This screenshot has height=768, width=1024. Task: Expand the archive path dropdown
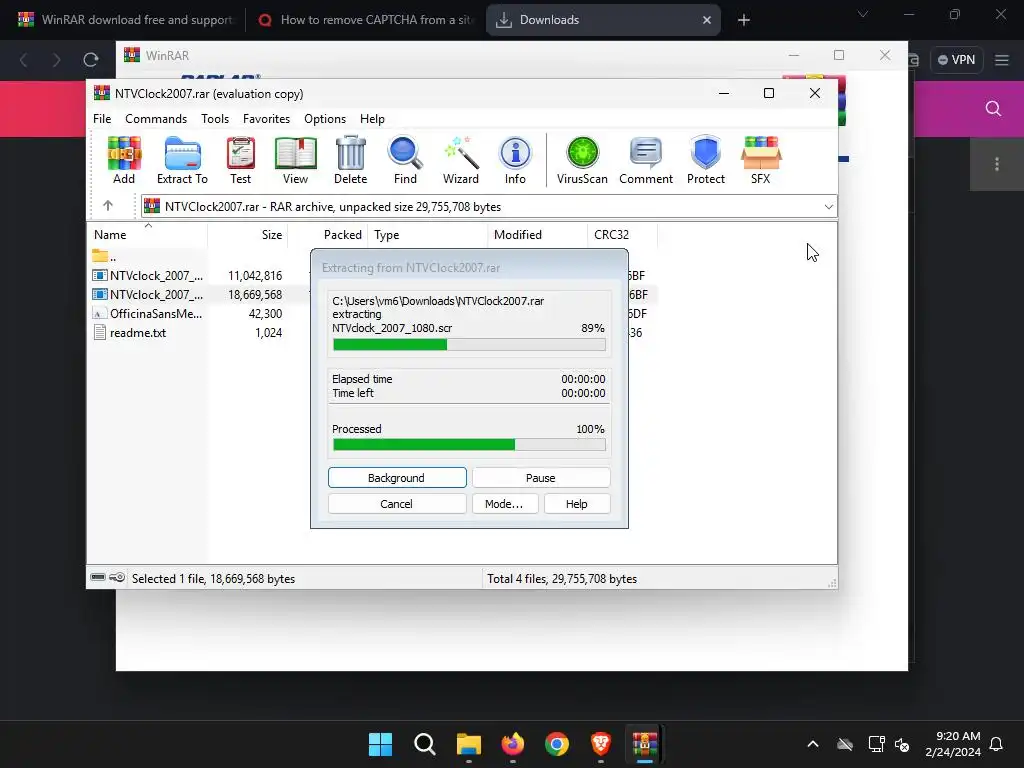tap(829, 206)
